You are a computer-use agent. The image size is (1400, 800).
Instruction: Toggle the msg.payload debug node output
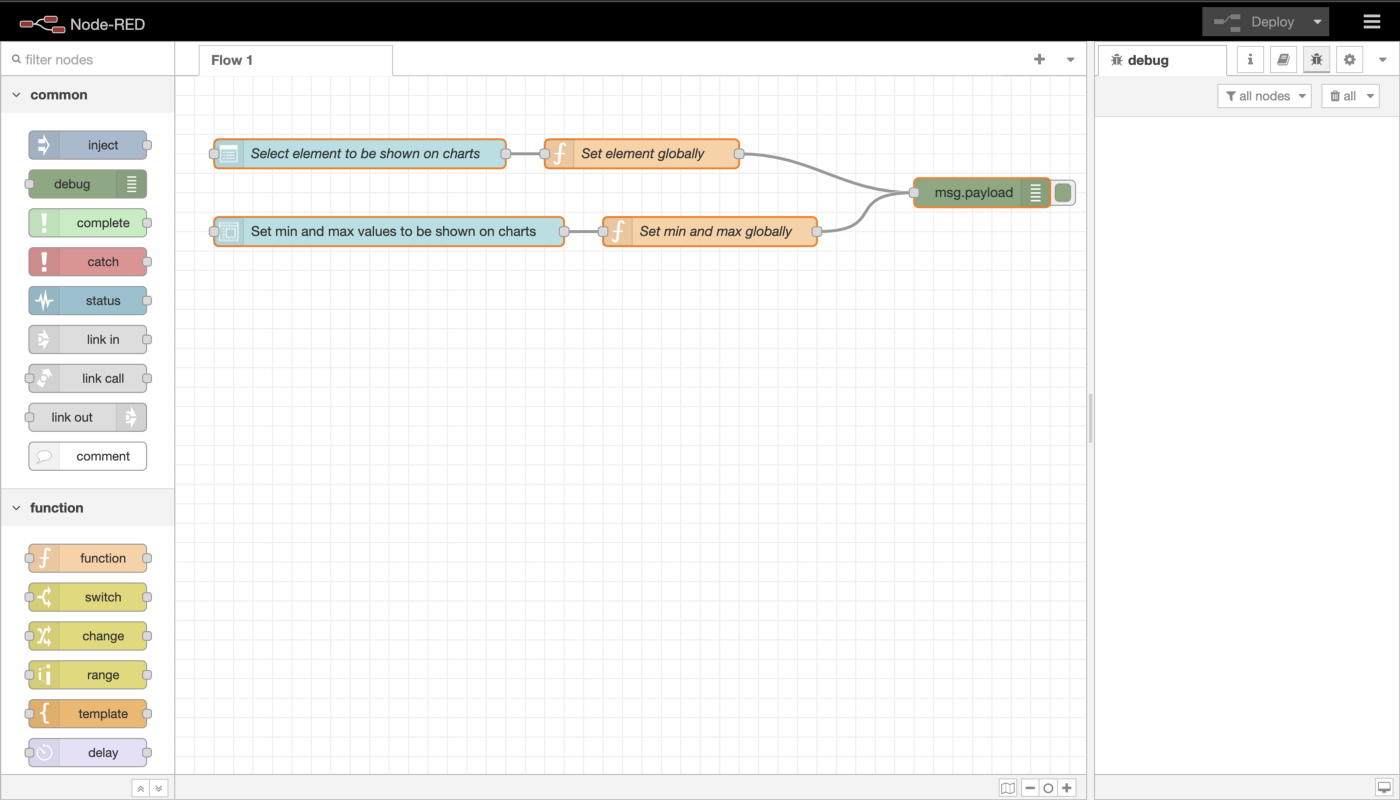(1063, 193)
